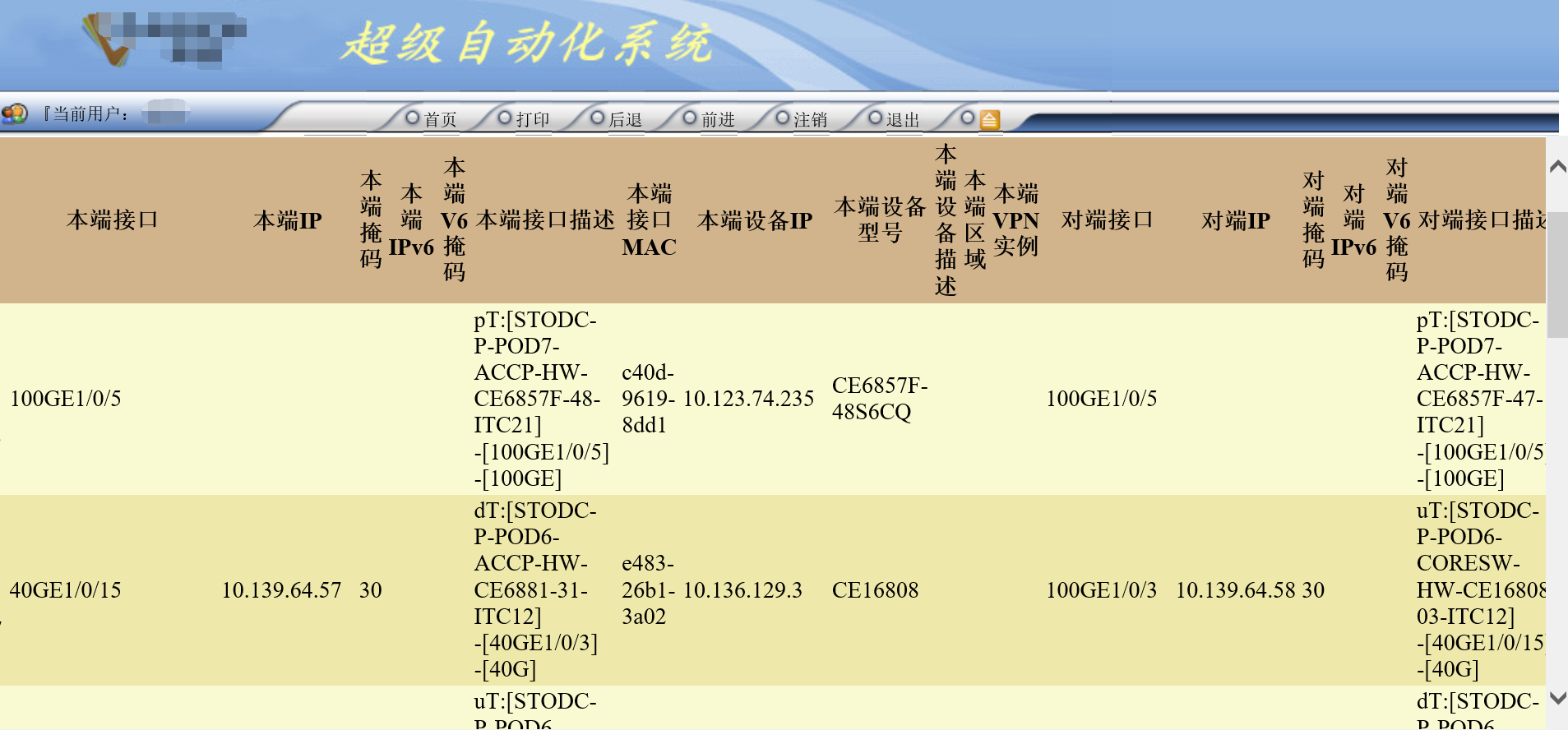Click the 本端IPv6 column header

pos(411,220)
